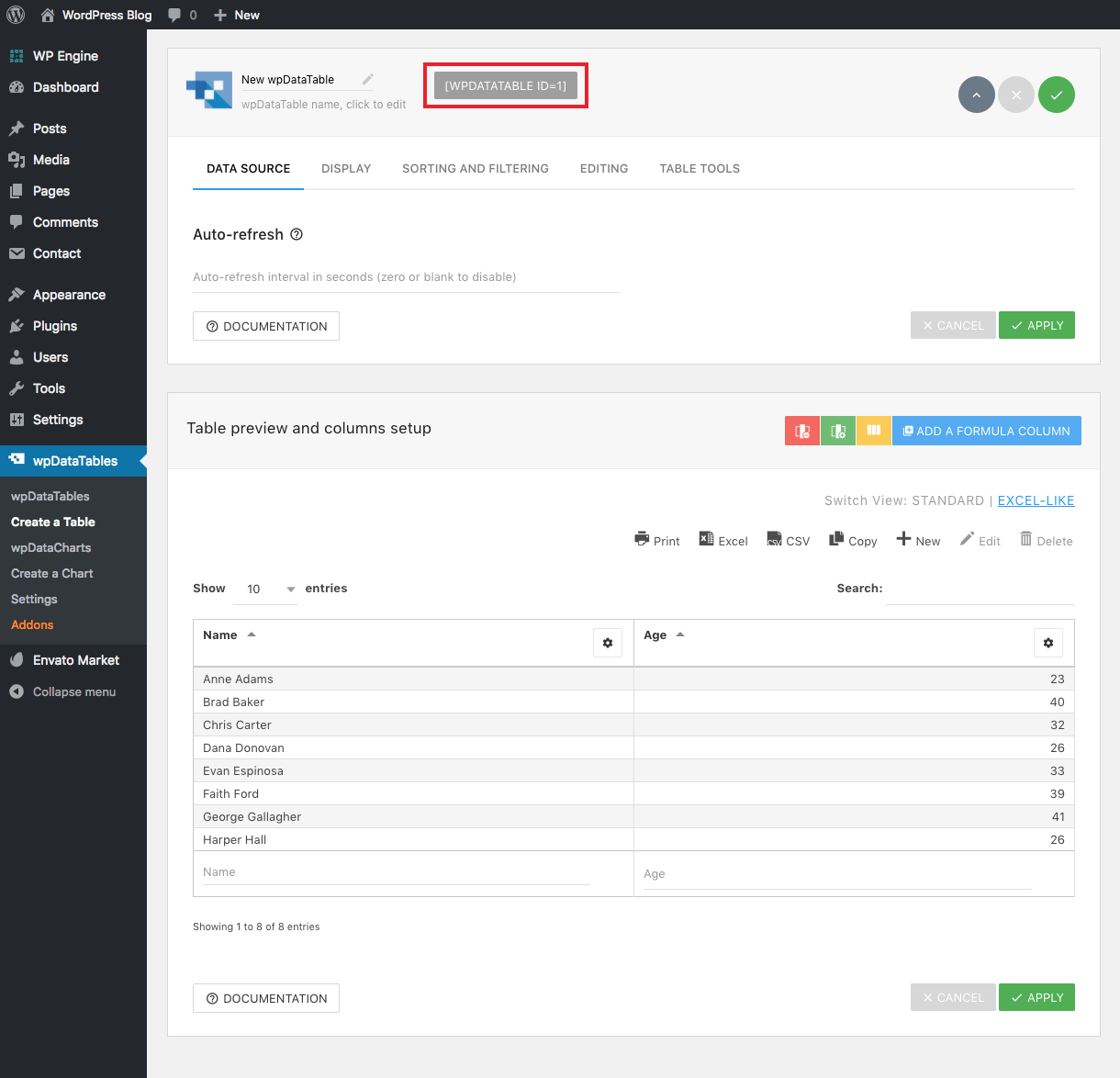The image size is (1120, 1078).
Task: Select wpDataTables top-level menu item
Action: pyautogui.click(x=73, y=461)
